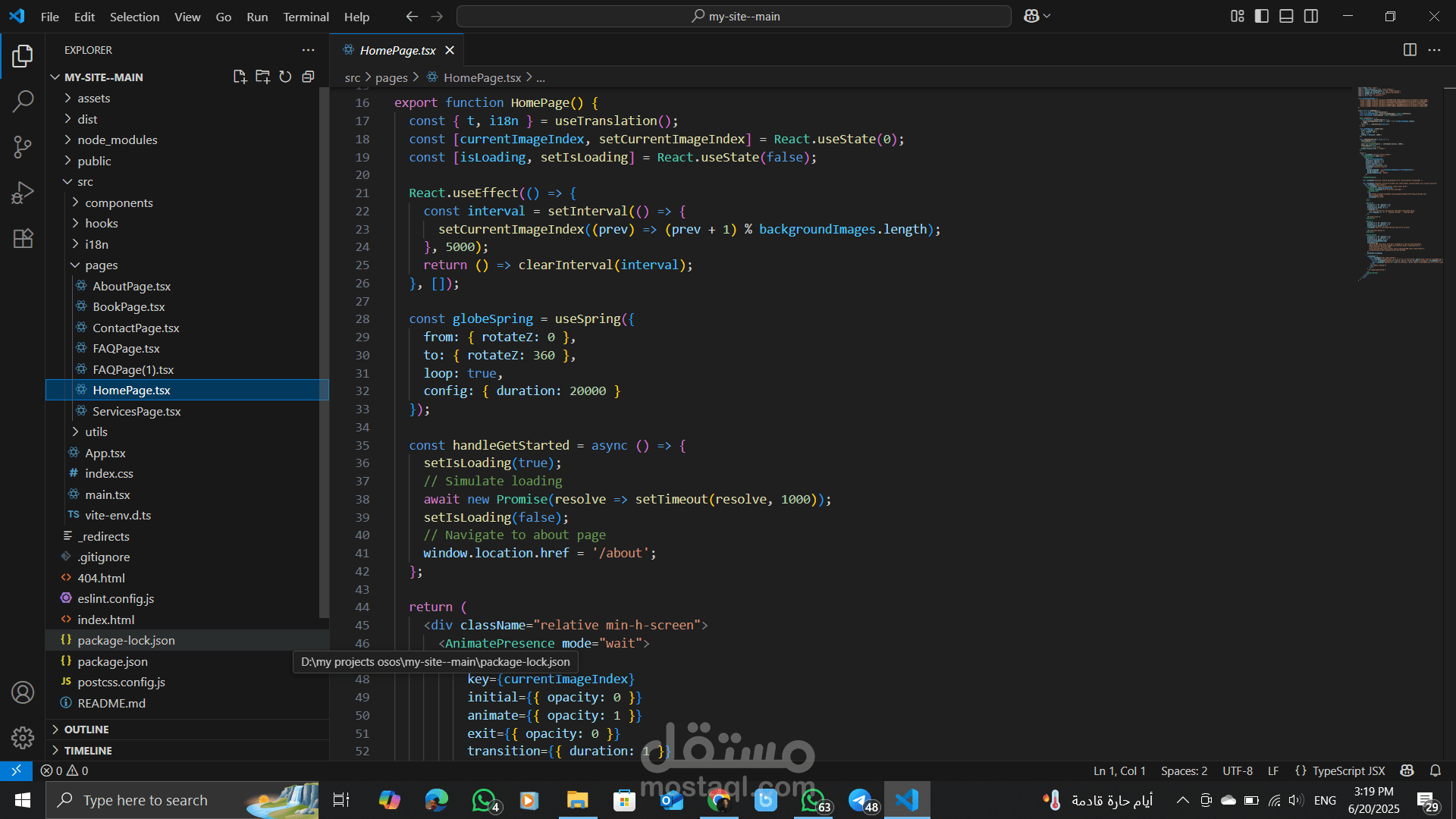Go to line via Ln 1, Col 1
This screenshot has height=819, width=1456.
pyautogui.click(x=1119, y=770)
